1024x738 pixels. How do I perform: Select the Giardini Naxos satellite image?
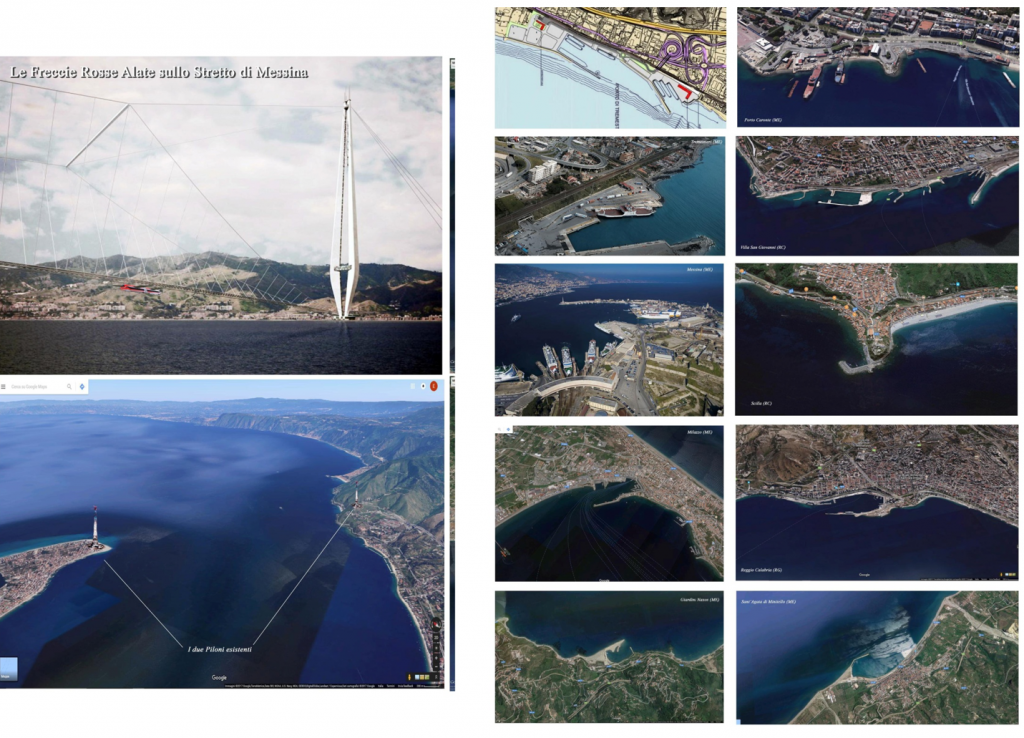tap(608, 656)
